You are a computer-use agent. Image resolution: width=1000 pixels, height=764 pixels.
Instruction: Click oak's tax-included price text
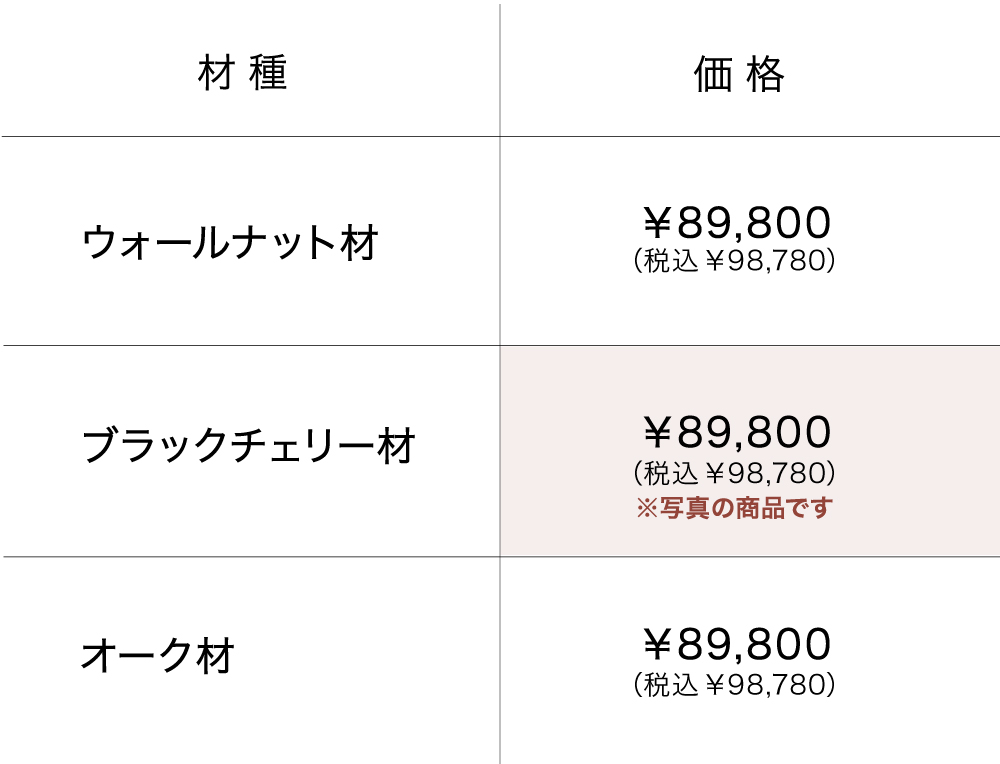click(x=734, y=685)
